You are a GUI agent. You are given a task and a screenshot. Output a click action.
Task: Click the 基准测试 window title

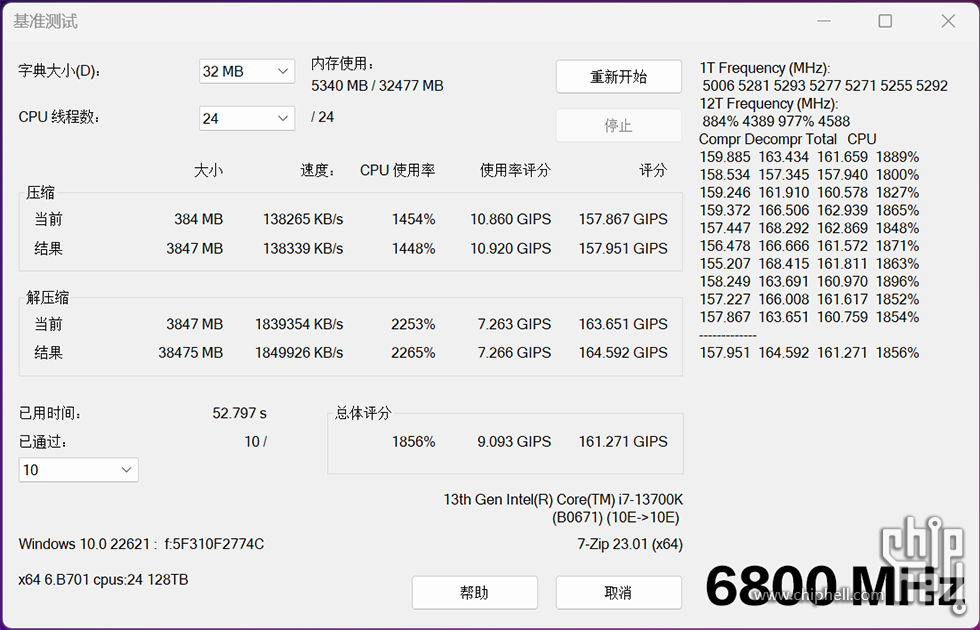click(x=45, y=21)
